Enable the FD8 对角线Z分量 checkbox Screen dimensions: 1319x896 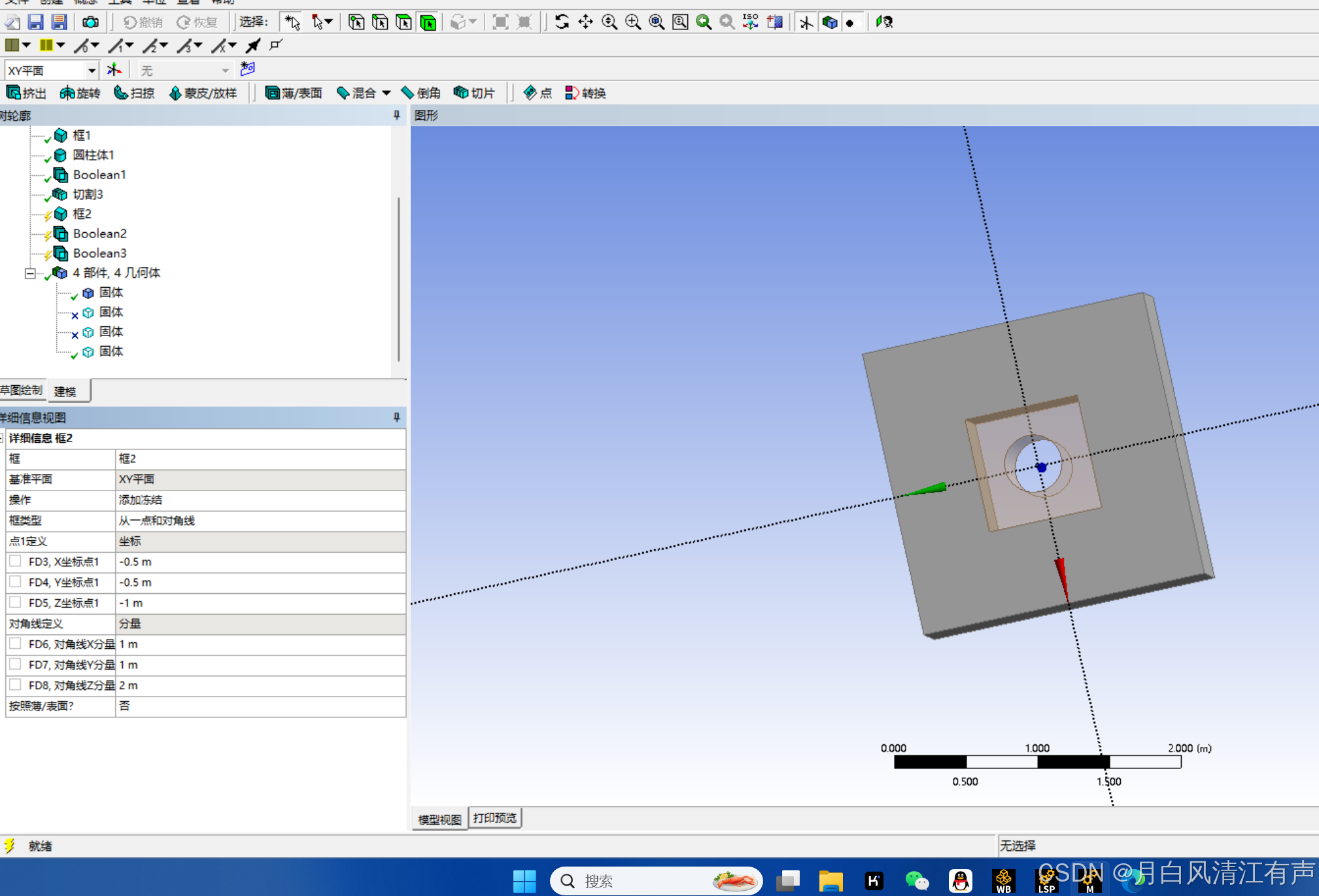click(16, 685)
